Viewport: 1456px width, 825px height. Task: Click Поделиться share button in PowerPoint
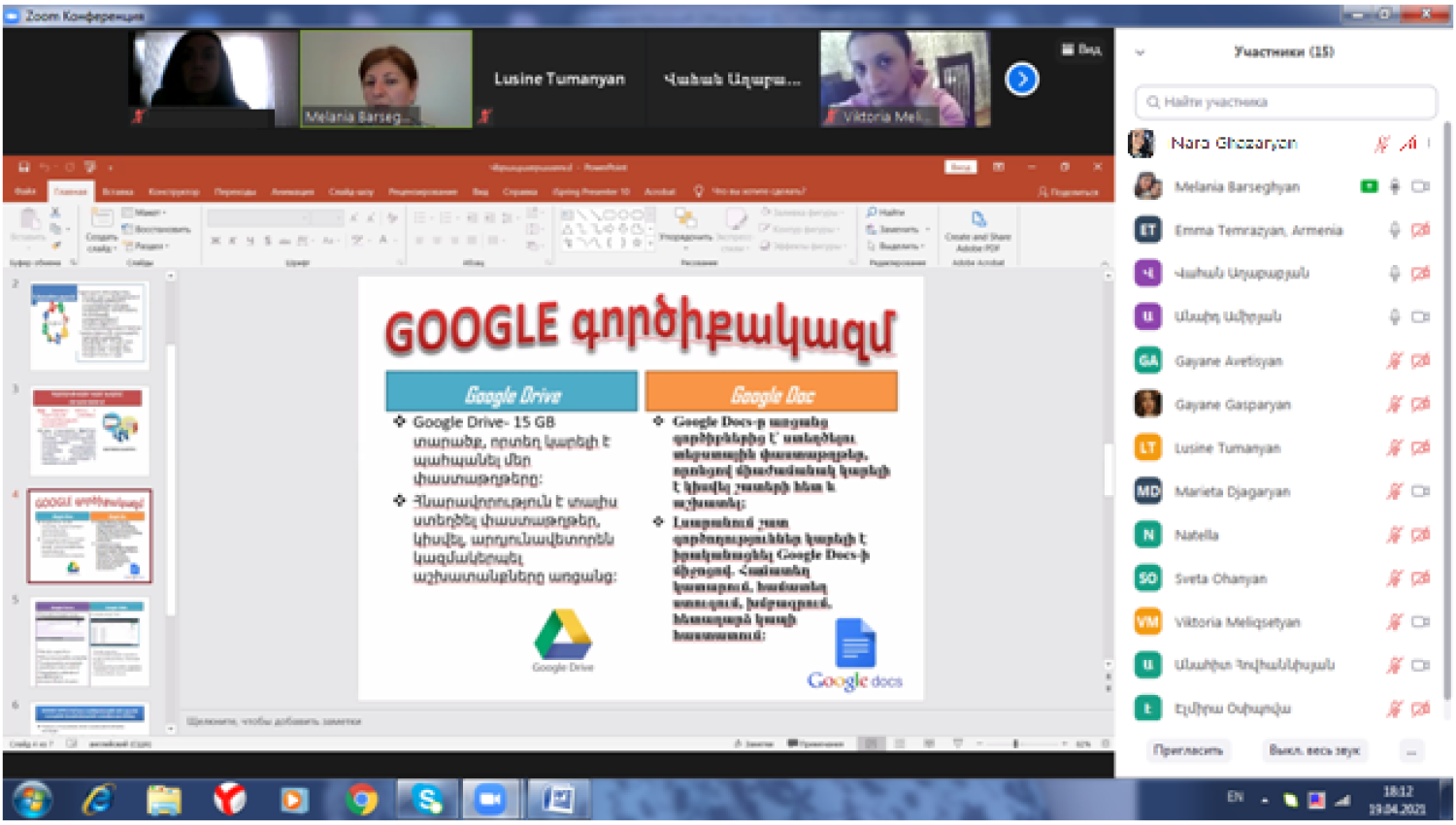[x=1068, y=192]
